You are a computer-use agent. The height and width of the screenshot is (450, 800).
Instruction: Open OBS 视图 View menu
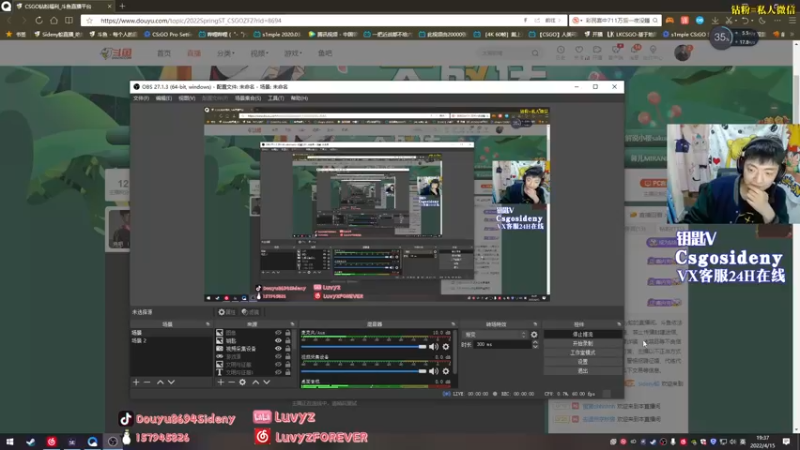[187, 98]
